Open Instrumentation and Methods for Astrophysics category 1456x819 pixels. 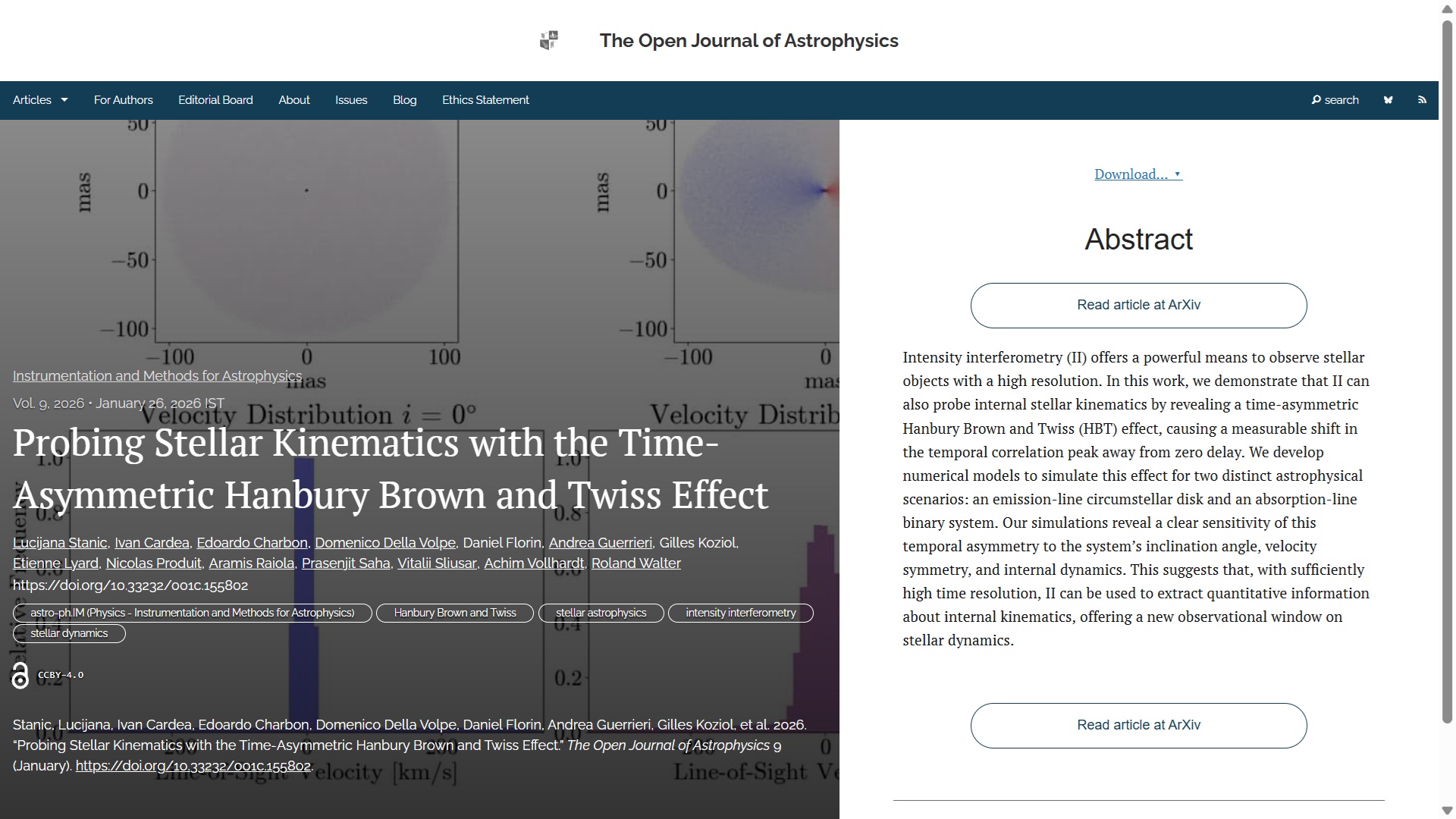[157, 376]
